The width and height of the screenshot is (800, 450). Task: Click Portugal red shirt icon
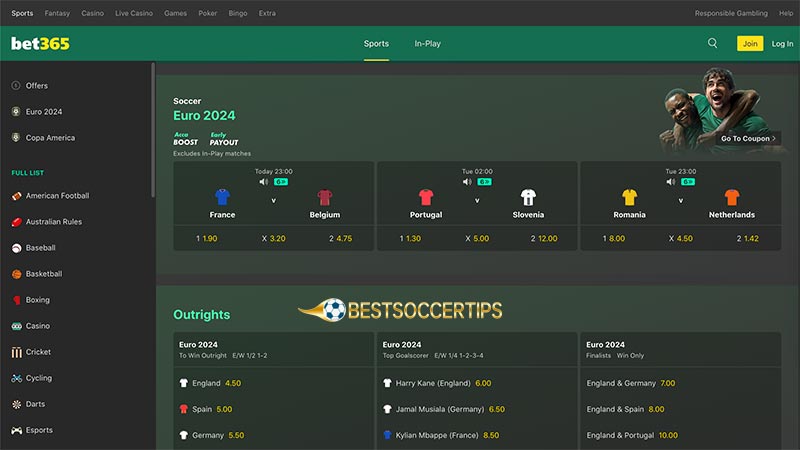[x=426, y=197]
